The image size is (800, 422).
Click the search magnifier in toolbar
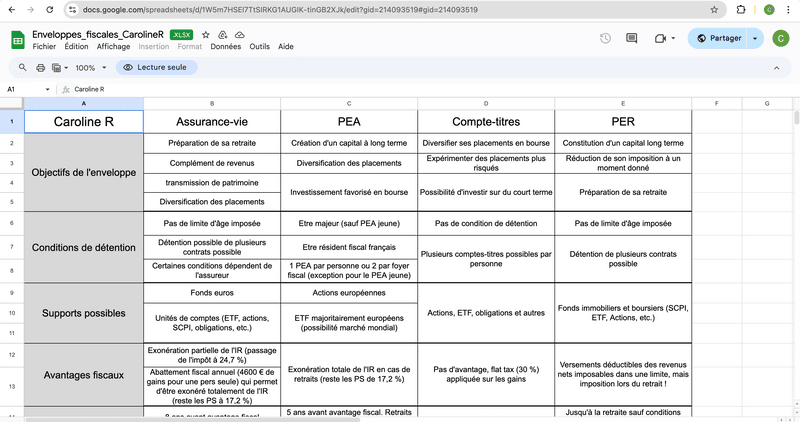click(x=22, y=67)
